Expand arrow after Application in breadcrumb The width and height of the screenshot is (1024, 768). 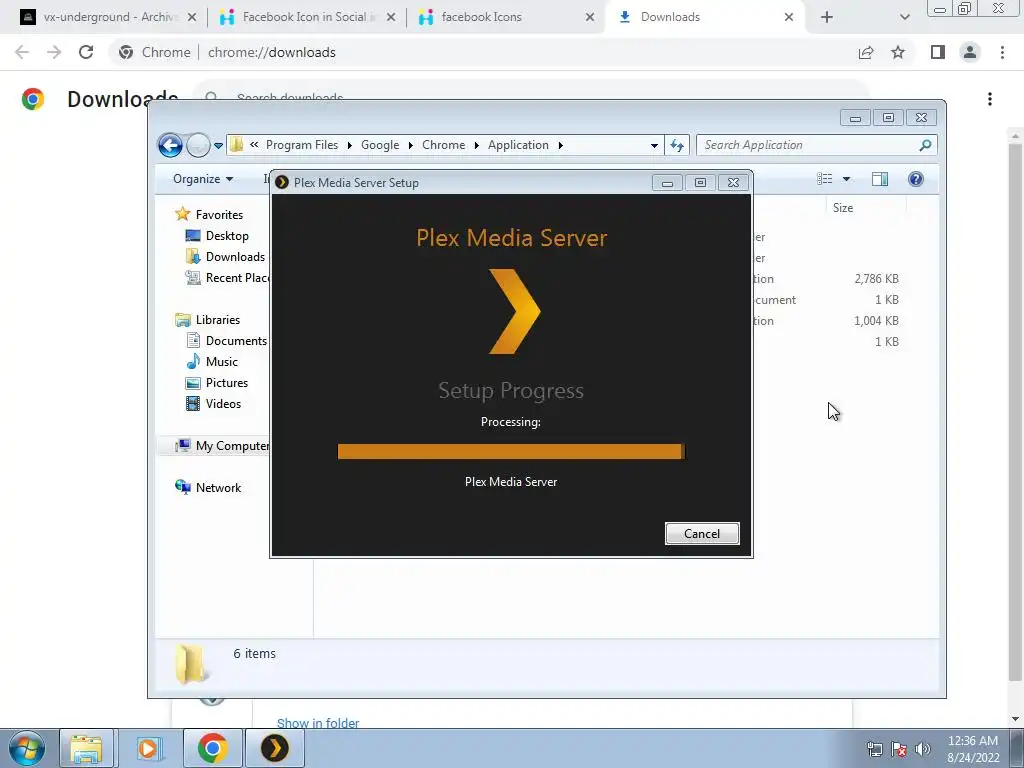pos(560,145)
